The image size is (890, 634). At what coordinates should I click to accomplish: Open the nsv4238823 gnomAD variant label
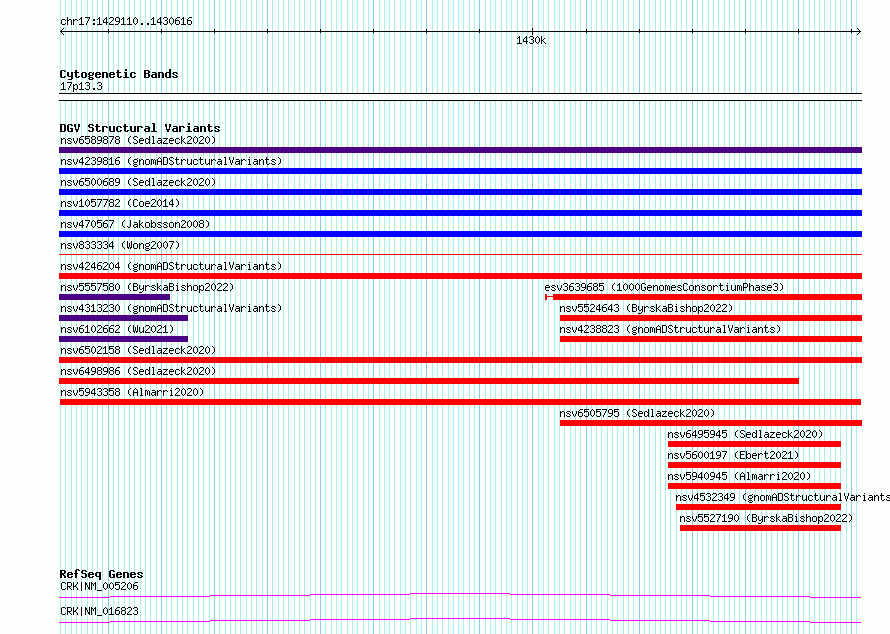point(670,329)
